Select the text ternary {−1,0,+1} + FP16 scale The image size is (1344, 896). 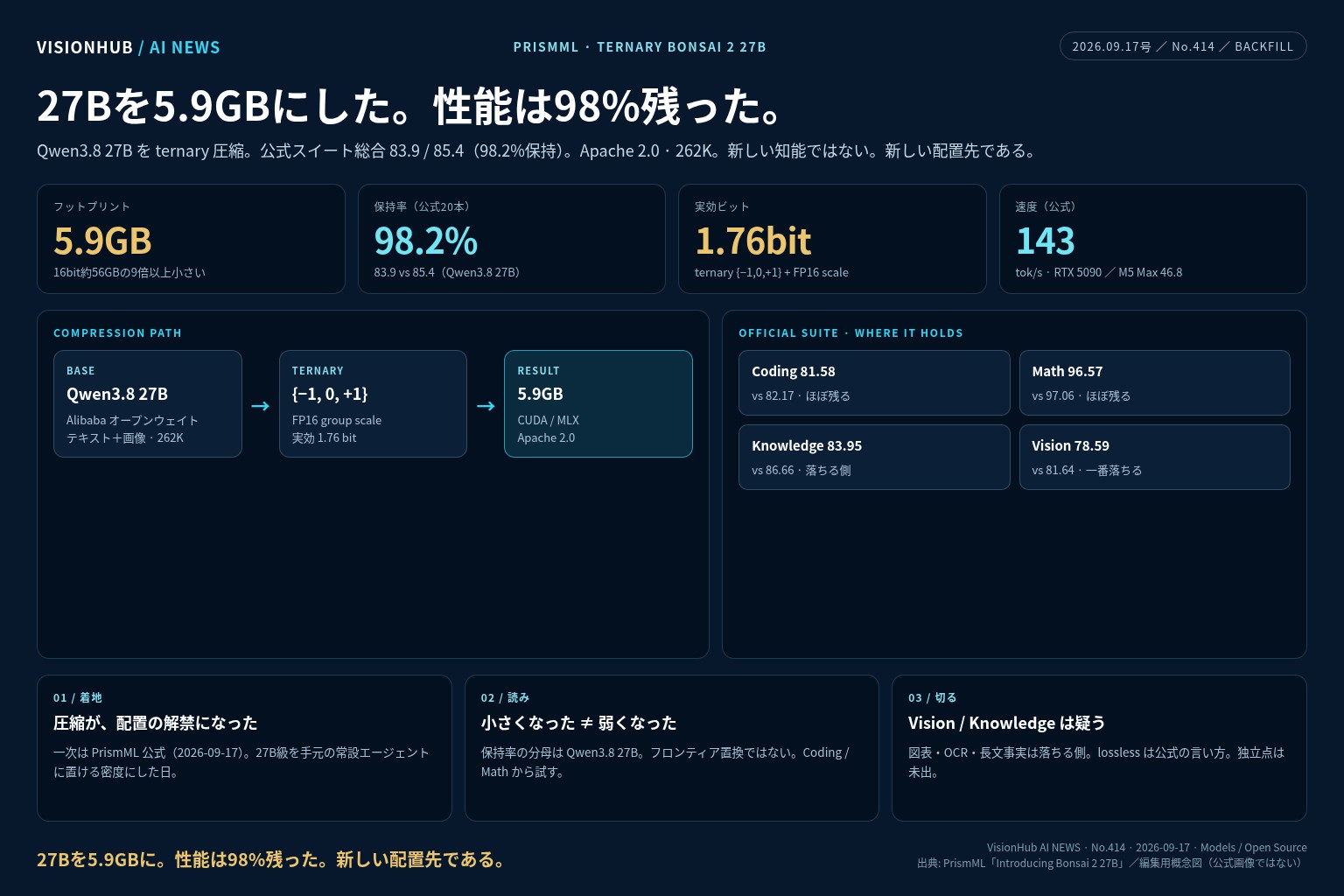pyautogui.click(x=772, y=272)
